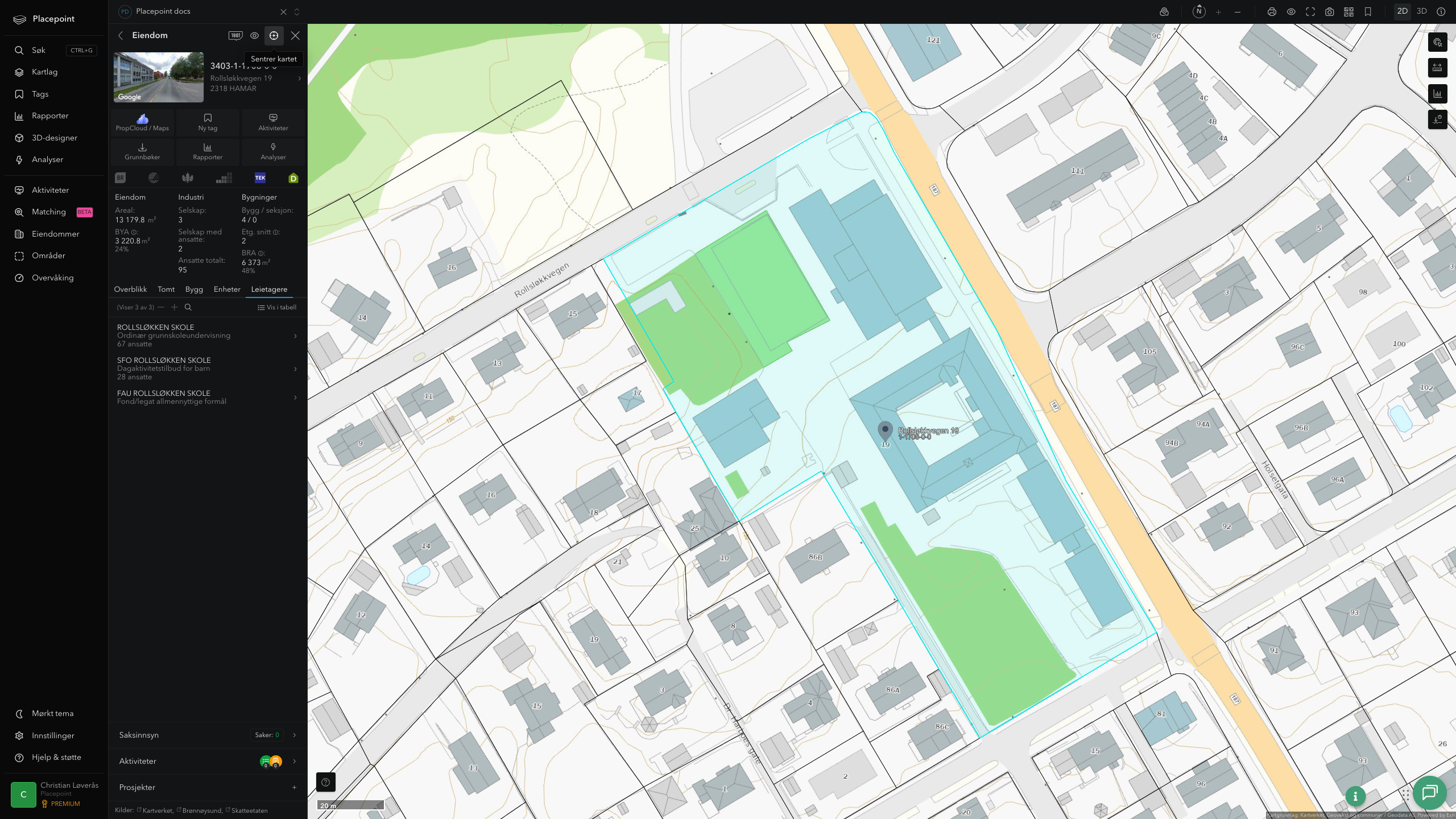The height and width of the screenshot is (819, 1456).
Task: Open Eiendommer in the sidebar
Action: [x=55, y=234]
